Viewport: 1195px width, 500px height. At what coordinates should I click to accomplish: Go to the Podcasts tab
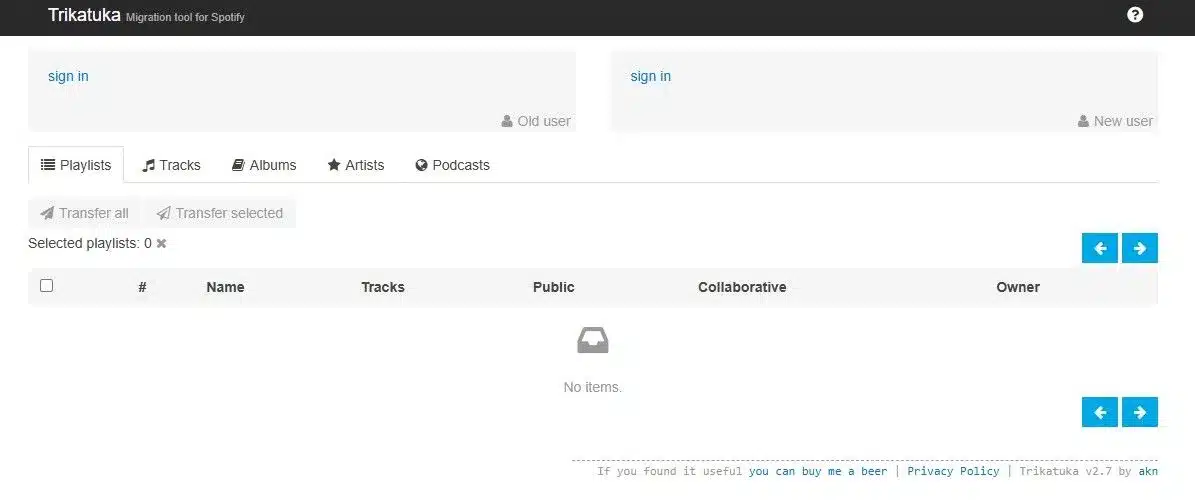[x=453, y=165]
